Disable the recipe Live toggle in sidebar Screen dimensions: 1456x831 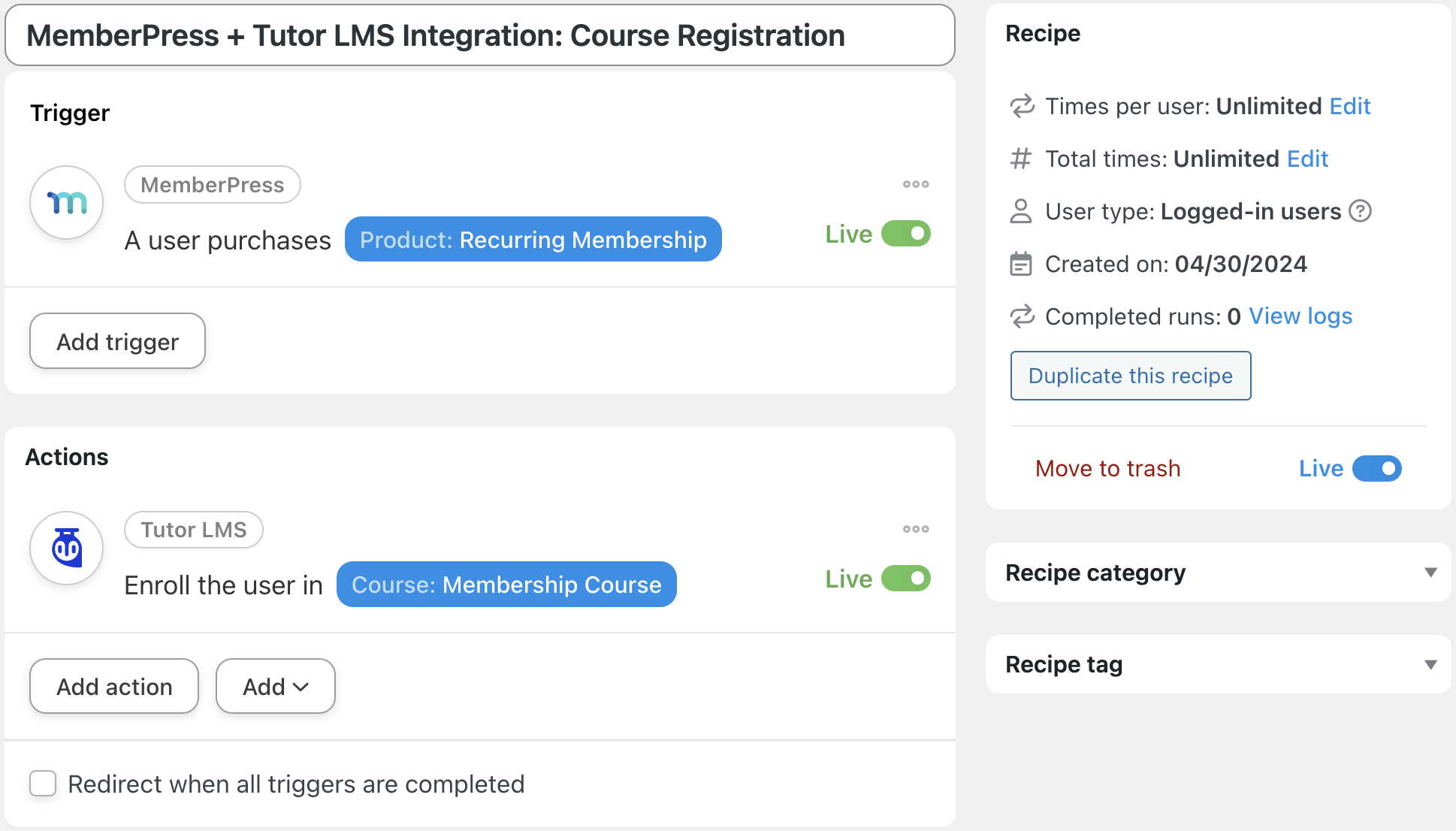click(1376, 468)
